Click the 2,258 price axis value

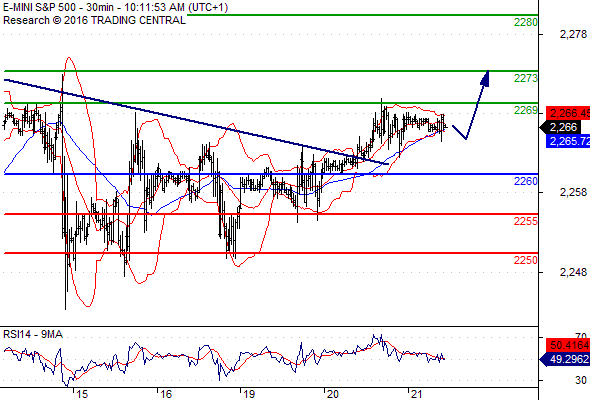coord(573,192)
